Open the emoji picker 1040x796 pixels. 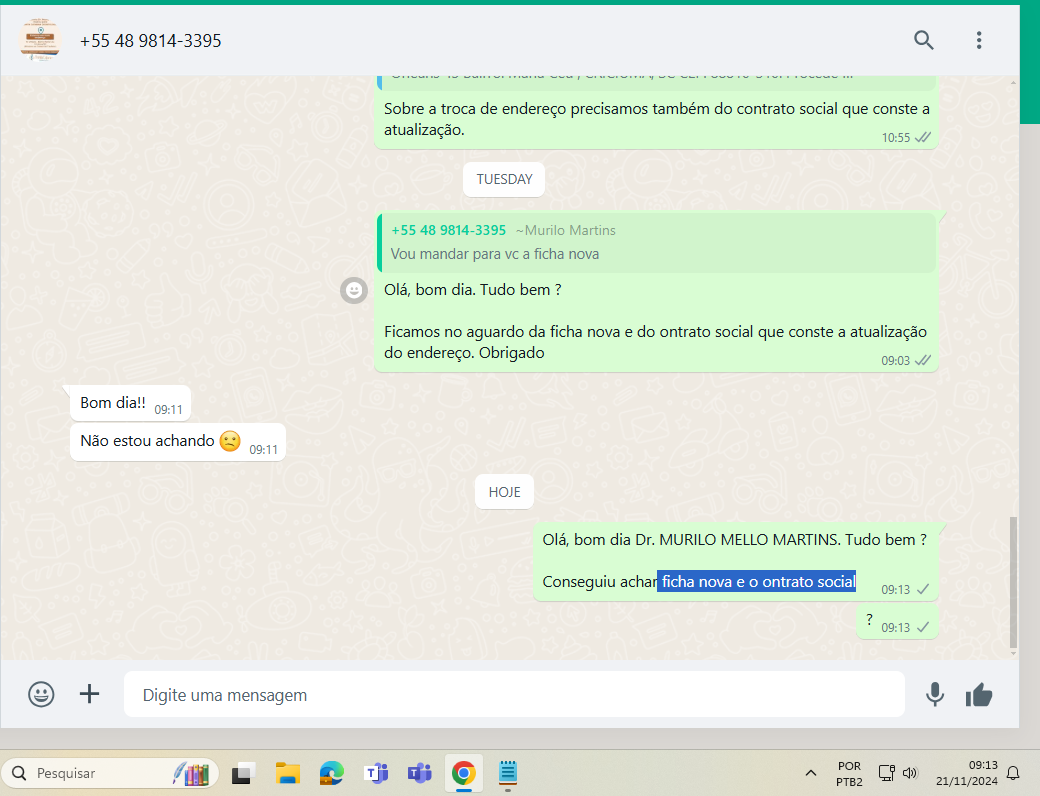point(41,695)
